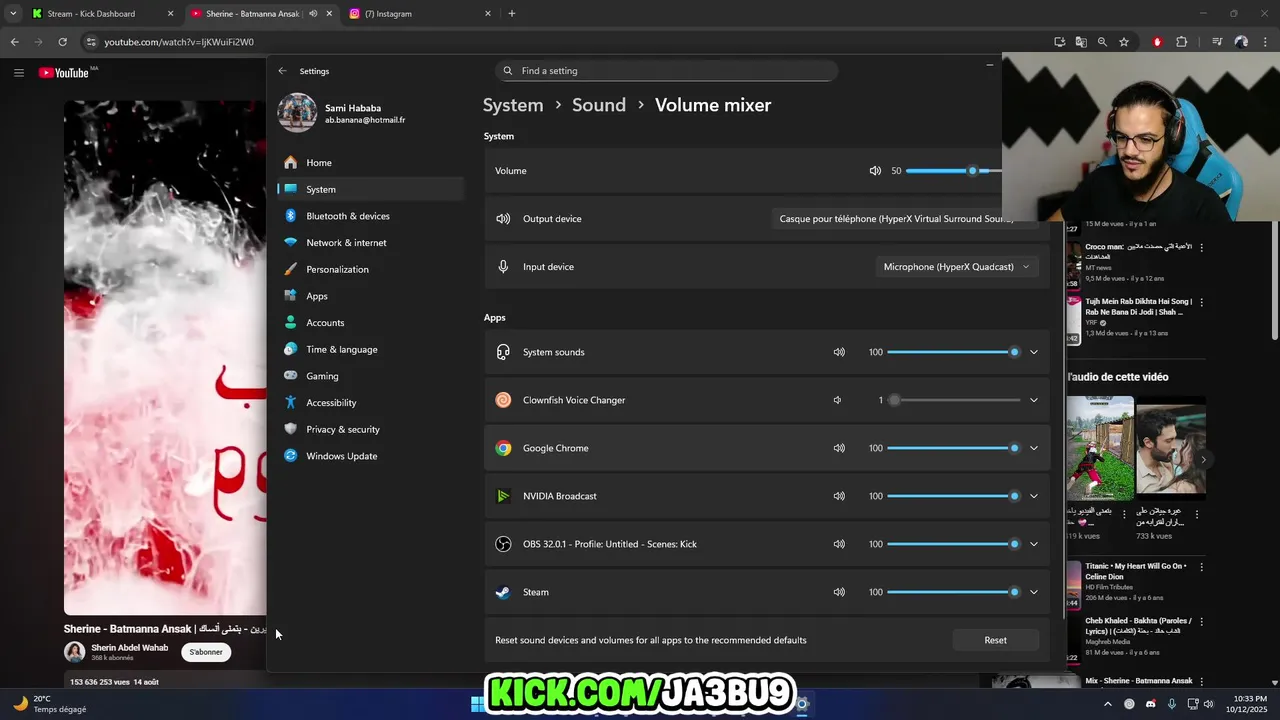Open a new Chrome tab
The image size is (1280, 720).
pos(512,14)
